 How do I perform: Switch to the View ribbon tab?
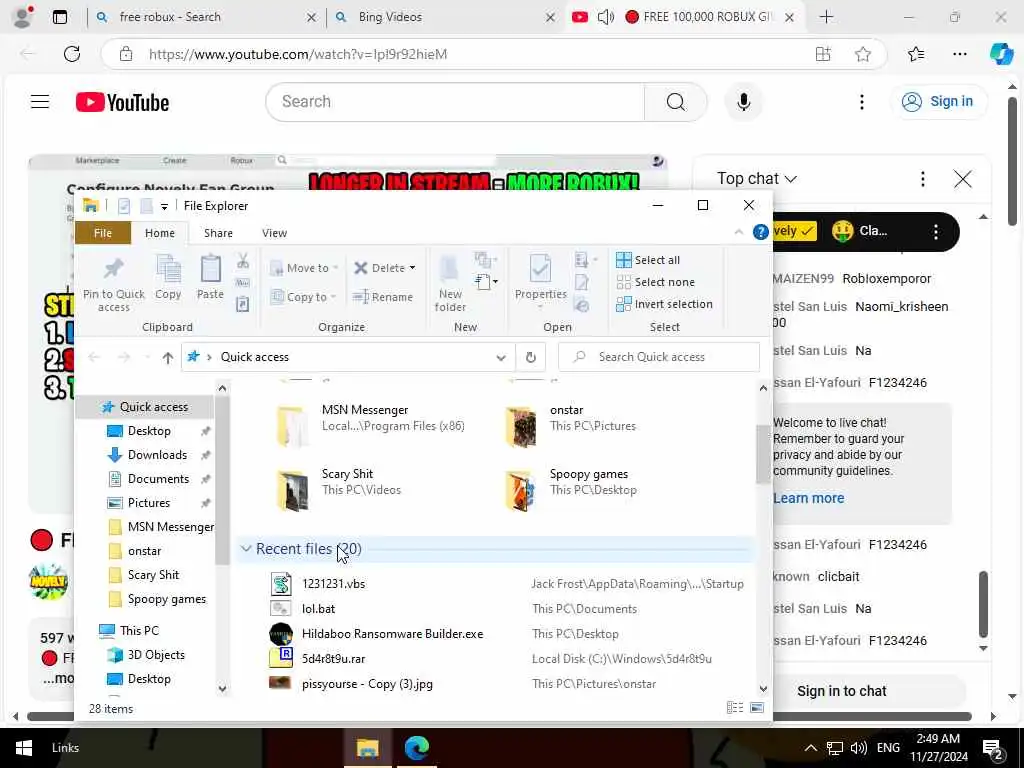[x=274, y=233]
